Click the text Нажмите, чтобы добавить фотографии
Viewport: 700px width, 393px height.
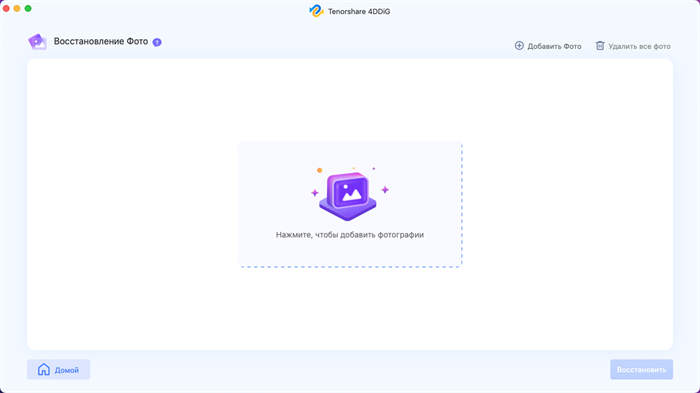click(x=350, y=235)
